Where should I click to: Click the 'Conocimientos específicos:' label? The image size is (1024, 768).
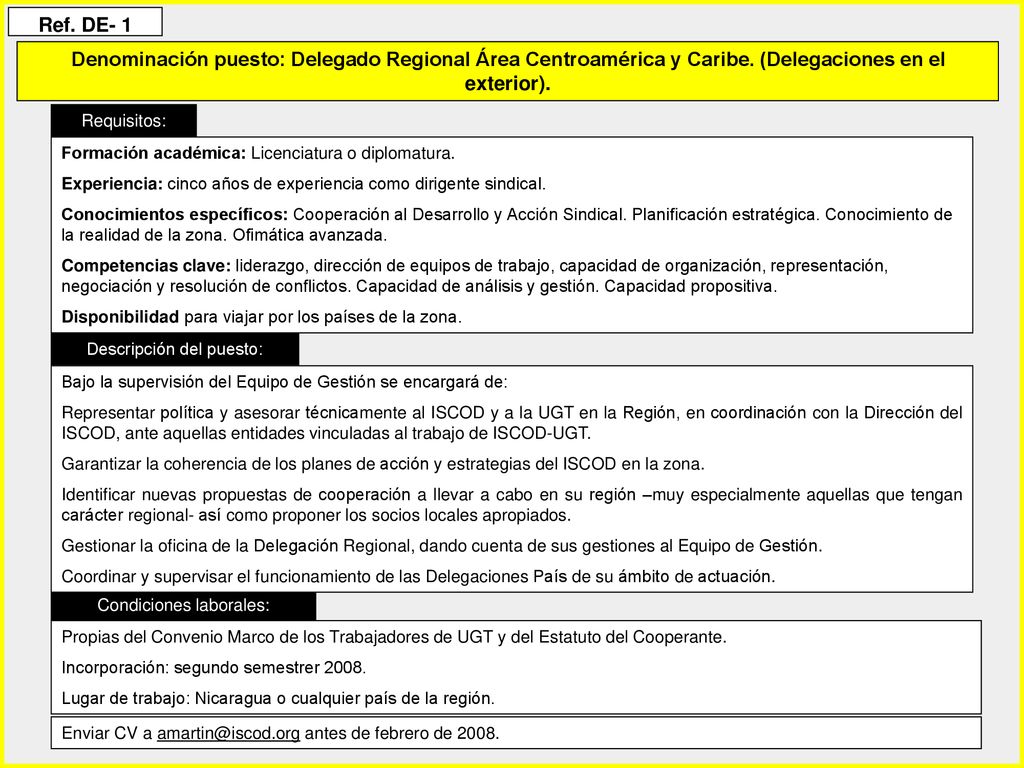pos(174,214)
